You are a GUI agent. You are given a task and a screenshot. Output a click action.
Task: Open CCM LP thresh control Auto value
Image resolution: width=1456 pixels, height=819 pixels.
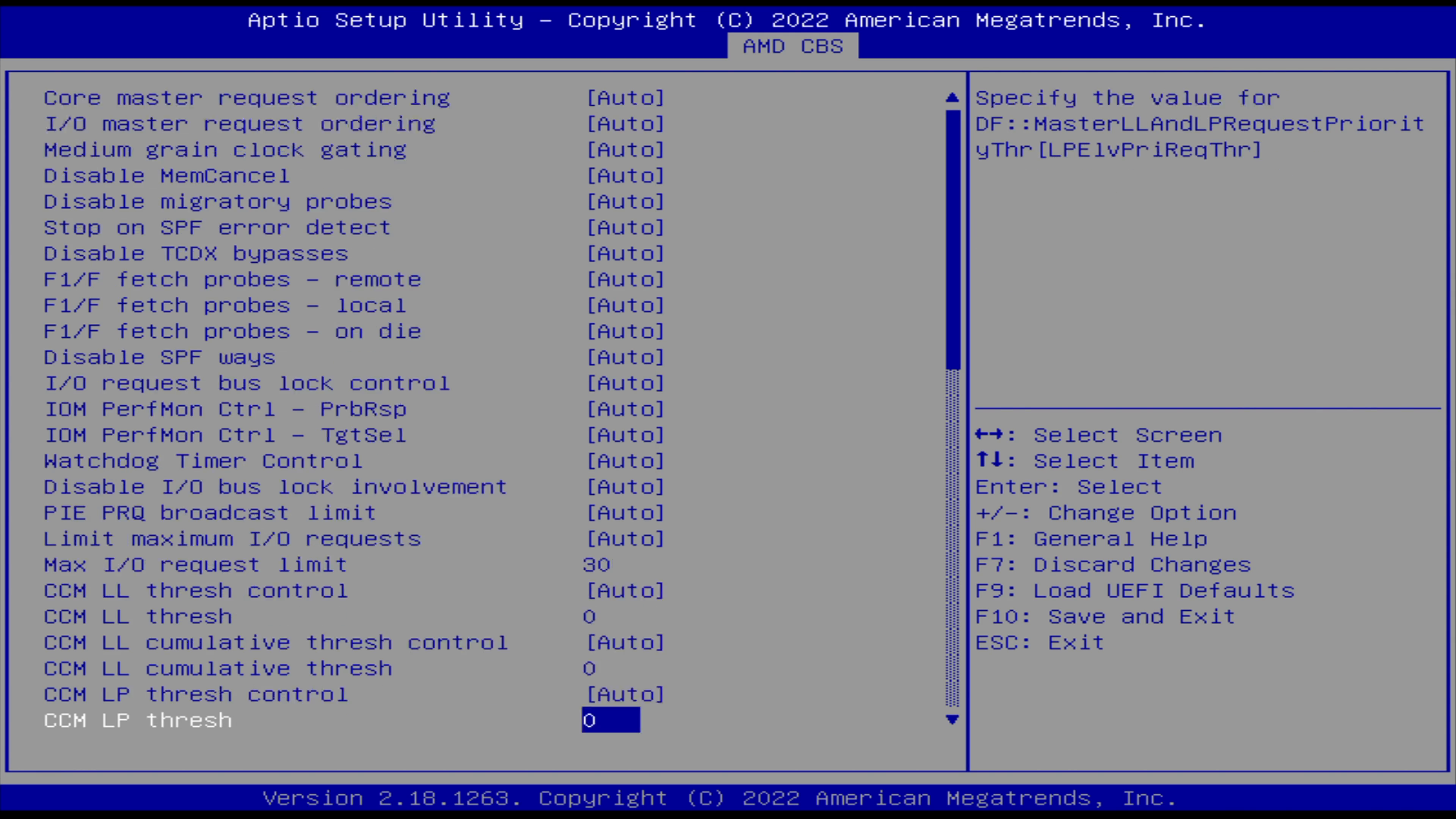tap(625, 695)
